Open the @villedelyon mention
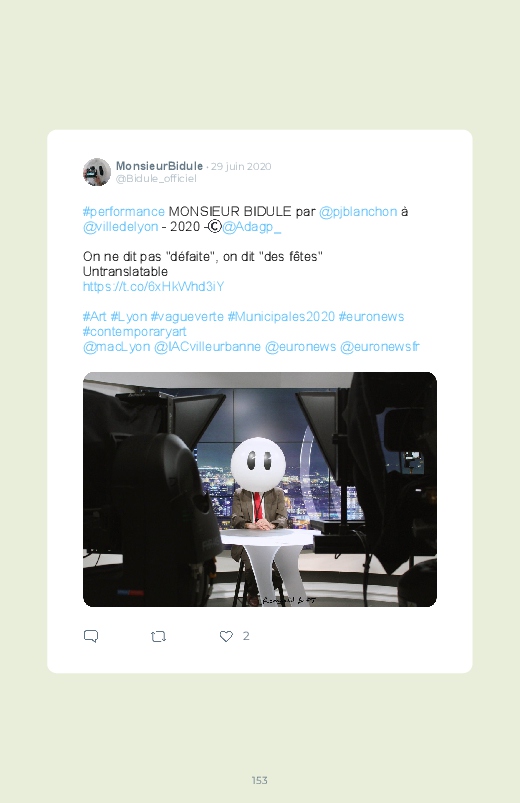Viewport: 520px width, 803px height. (120, 226)
